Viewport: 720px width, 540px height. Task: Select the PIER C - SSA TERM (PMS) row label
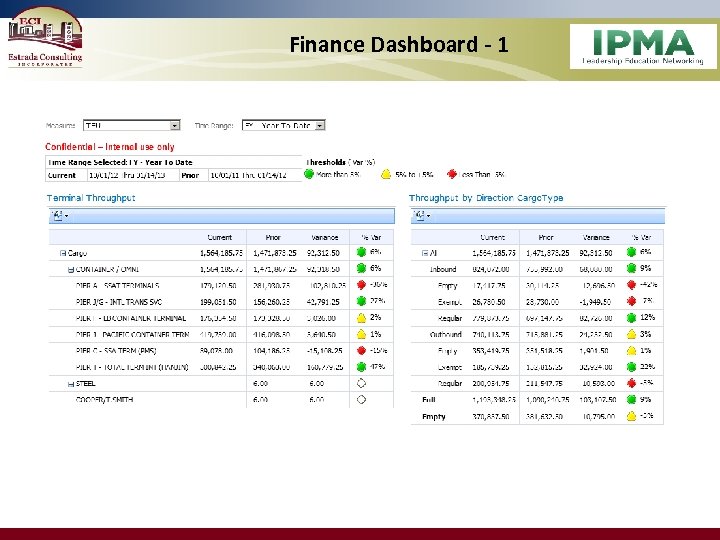(x=116, y=351)
